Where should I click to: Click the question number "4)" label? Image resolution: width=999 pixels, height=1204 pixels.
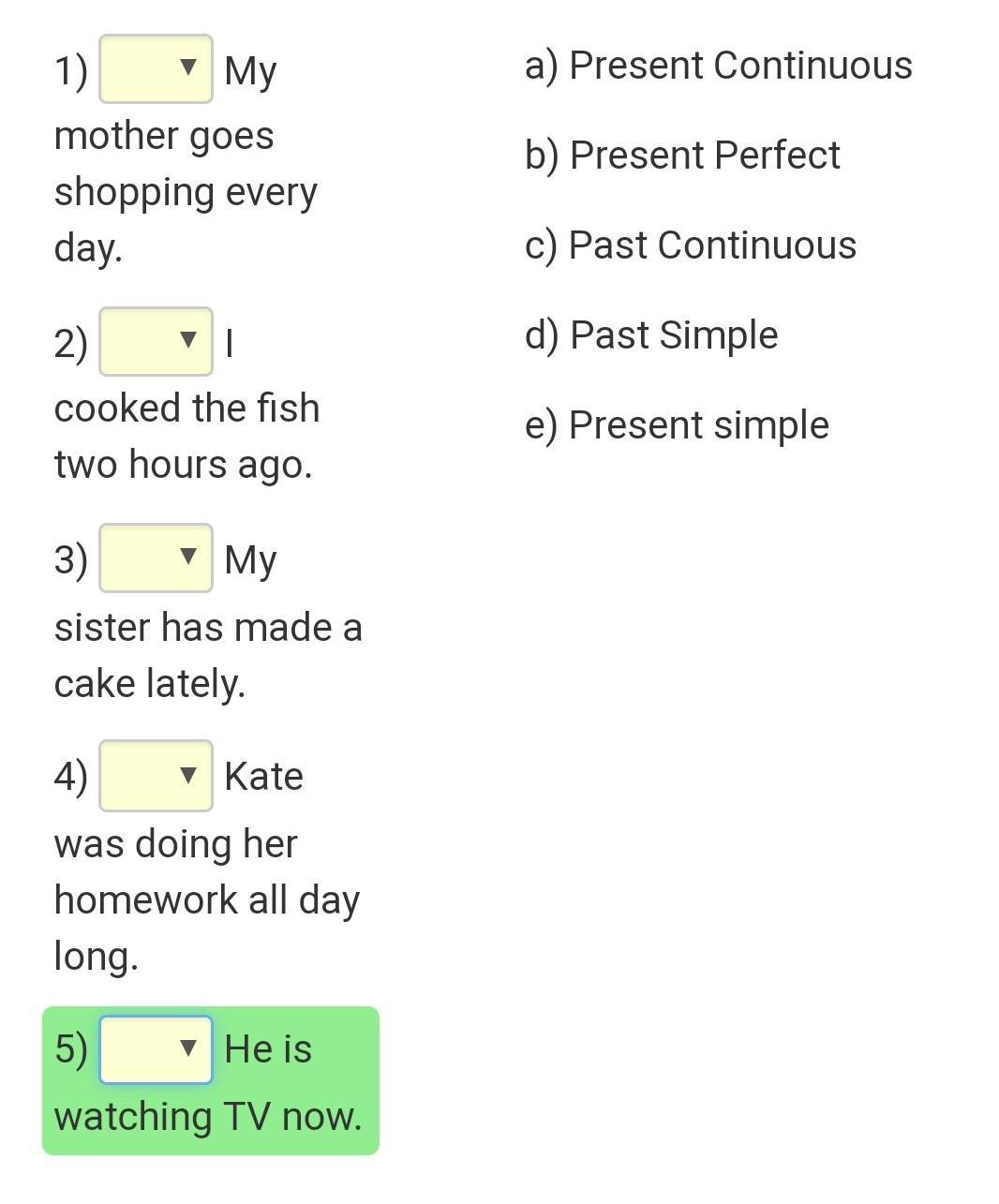(x=71, y=777)
